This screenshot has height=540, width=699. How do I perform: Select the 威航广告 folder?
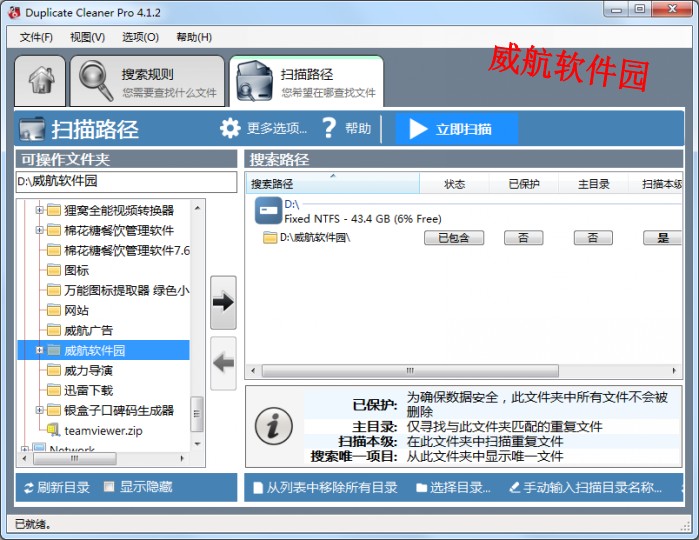[x=88, y=330]
